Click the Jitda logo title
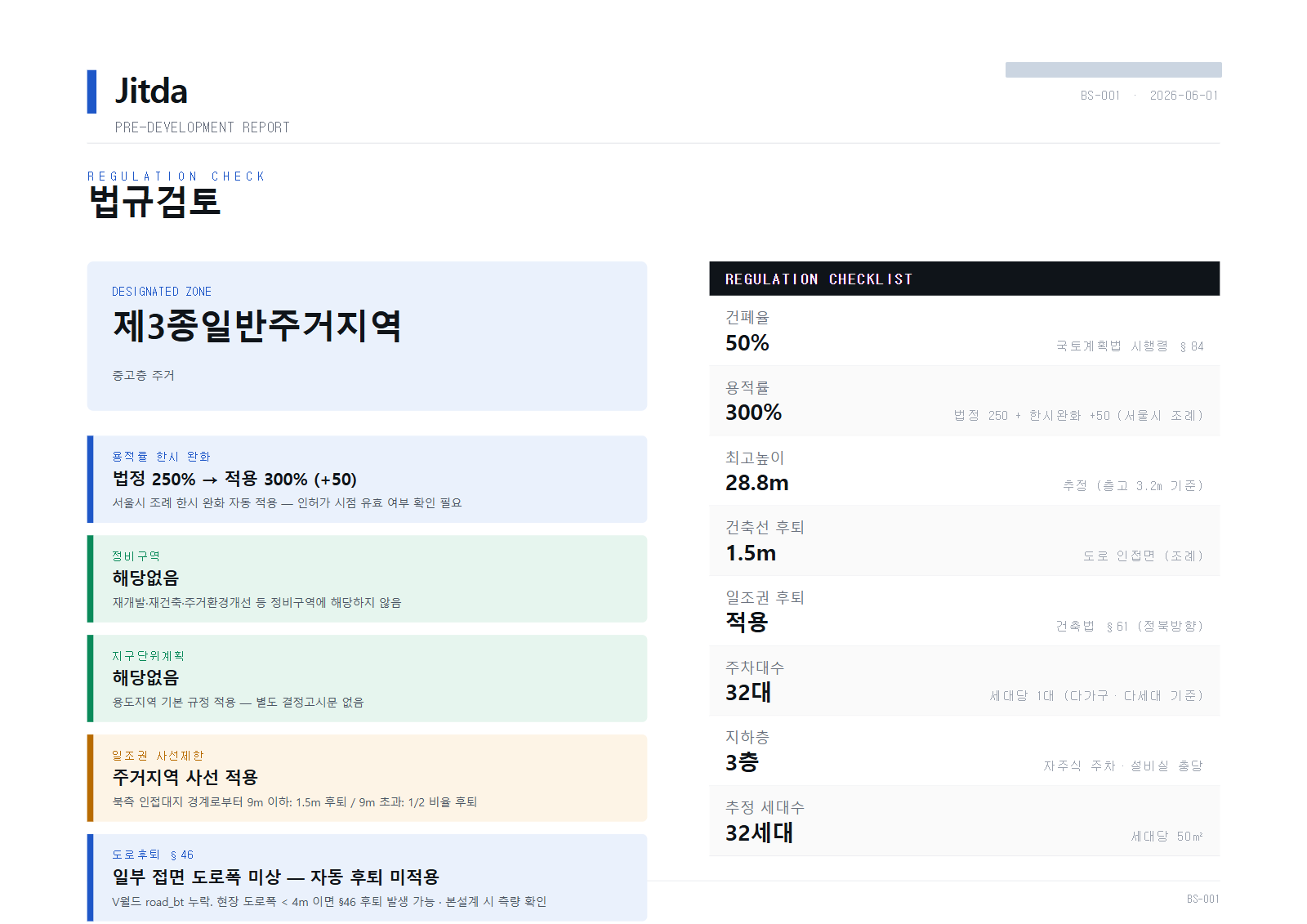 point(151,91)
